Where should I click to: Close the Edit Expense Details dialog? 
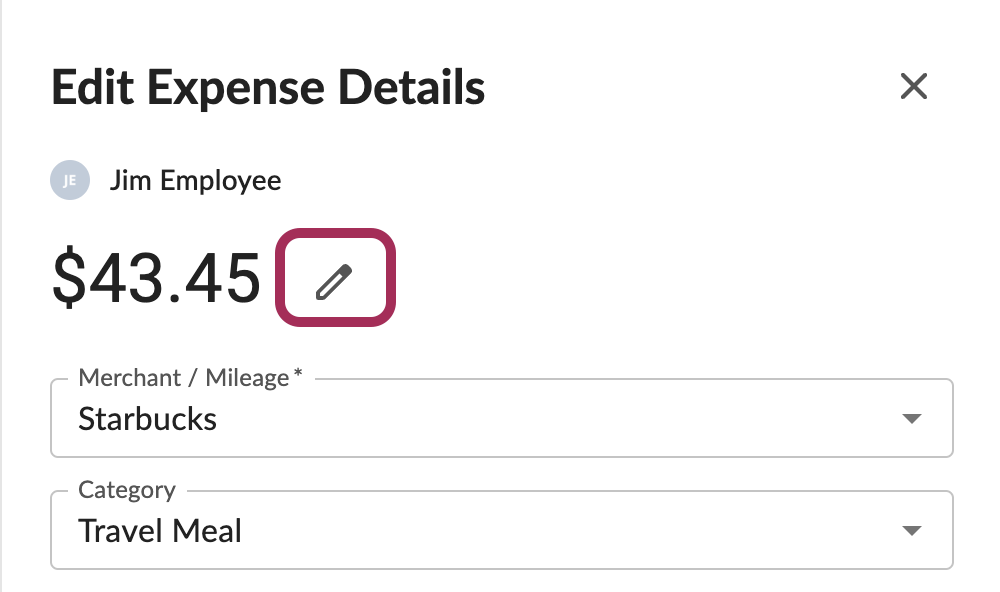click(x=913, y=87)
